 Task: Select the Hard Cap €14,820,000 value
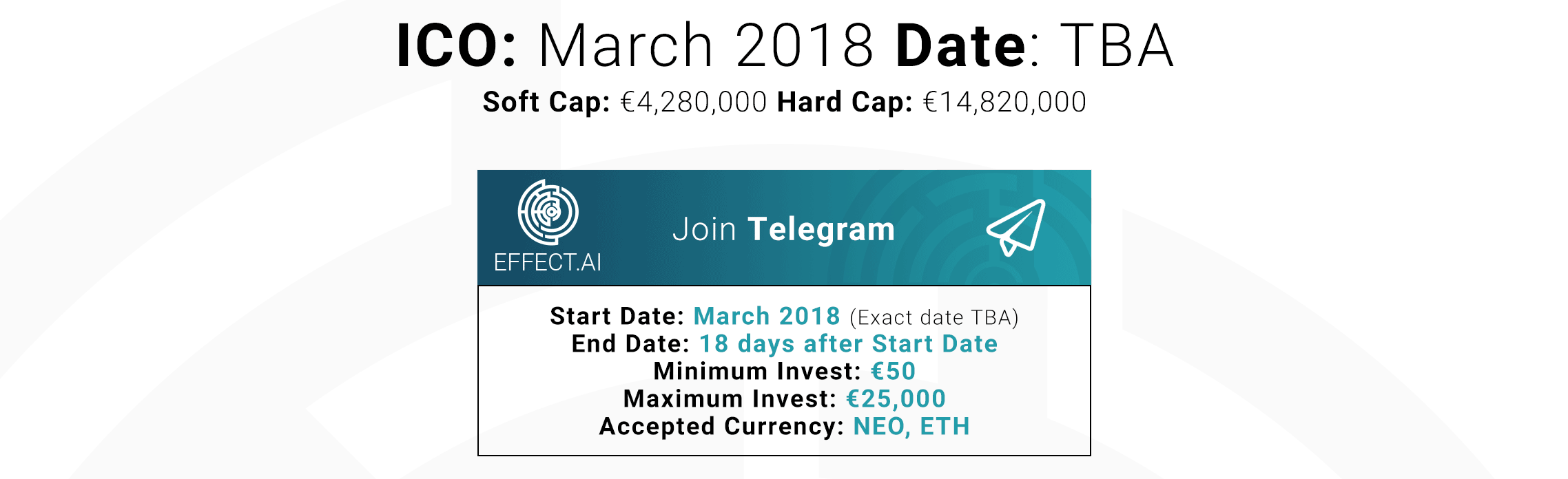1004,103
